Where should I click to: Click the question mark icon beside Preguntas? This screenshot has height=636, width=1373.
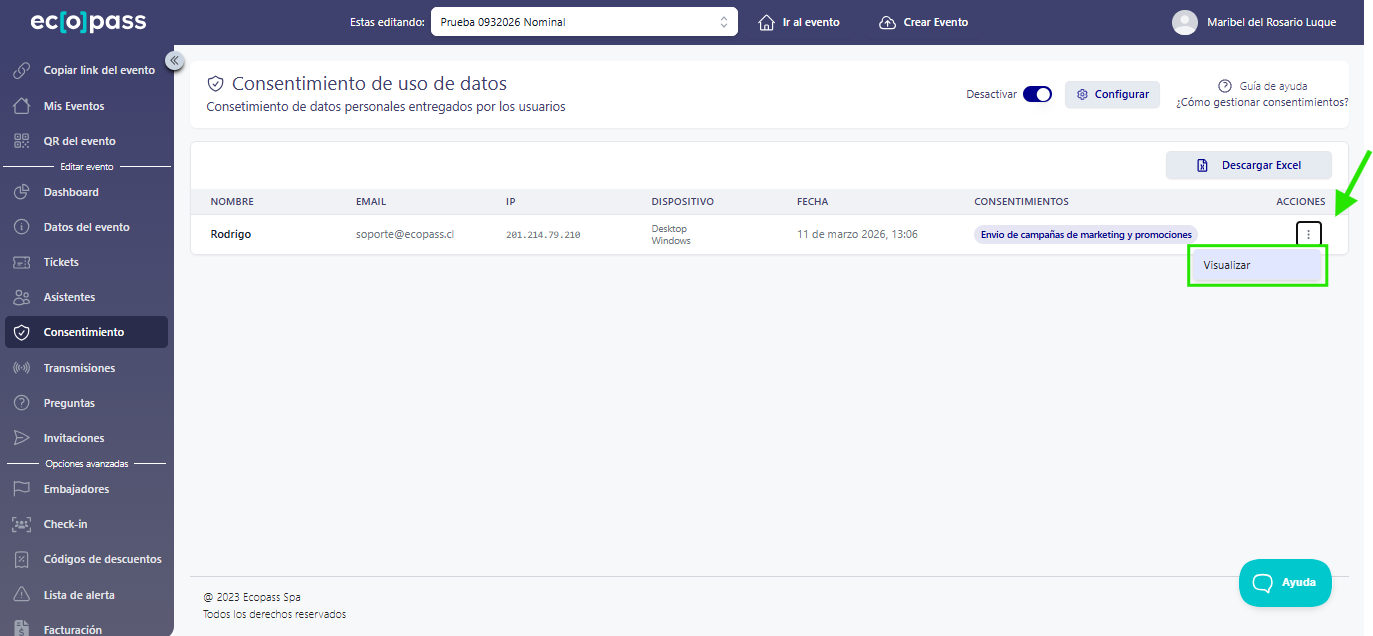coord(21,403)
